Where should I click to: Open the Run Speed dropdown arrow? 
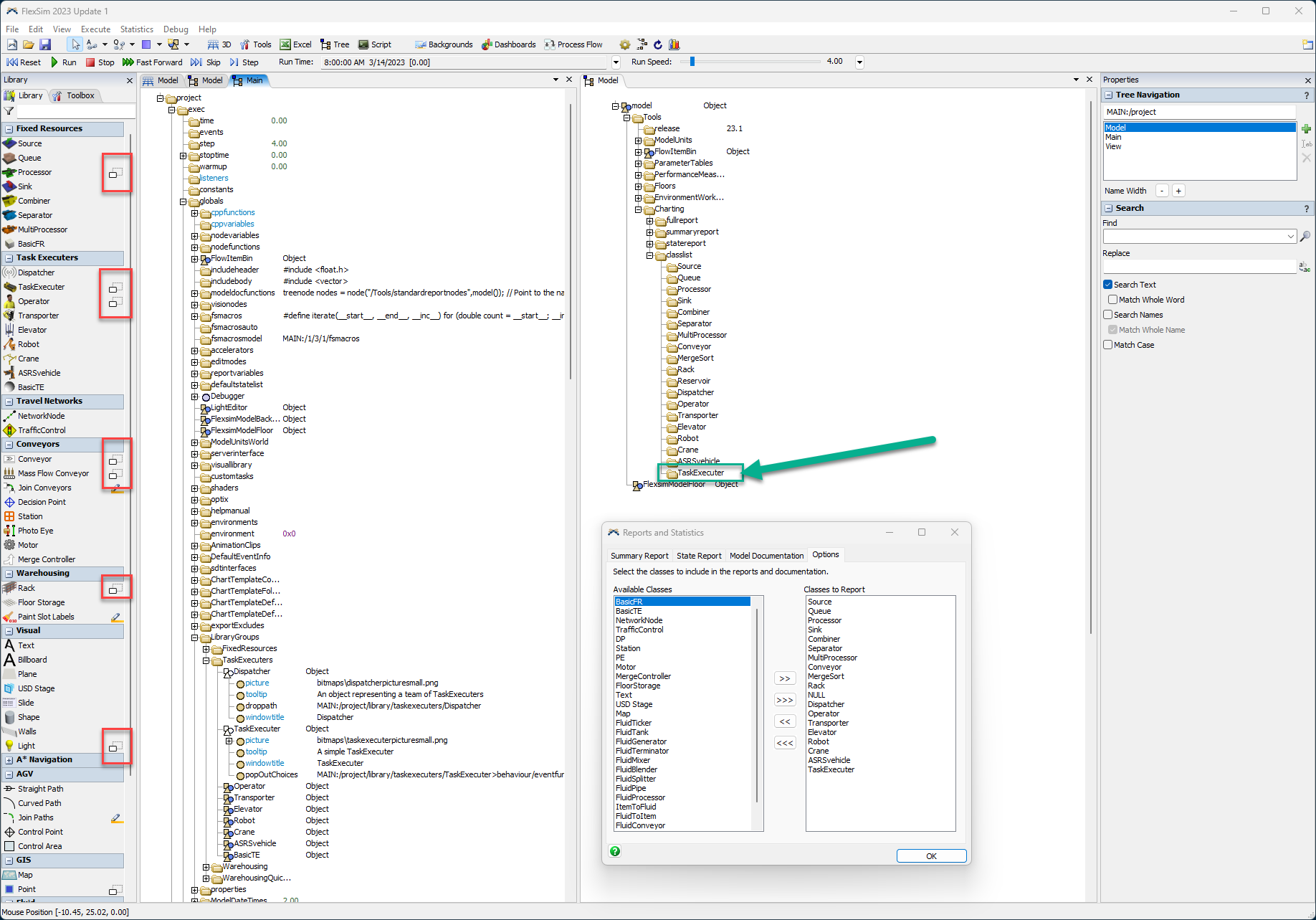pyautogui.click(x=859, y=62)
